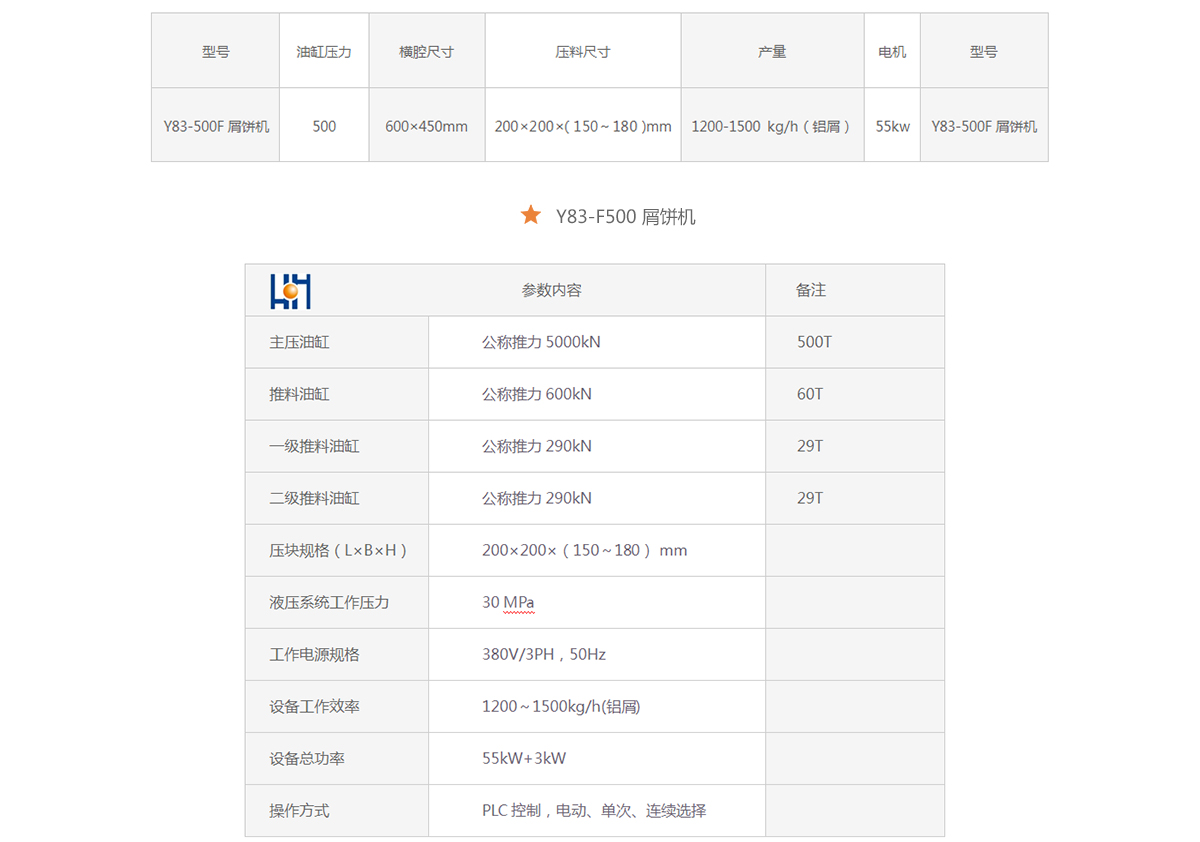Click the 公称推力 600kN value

point(536,394)
